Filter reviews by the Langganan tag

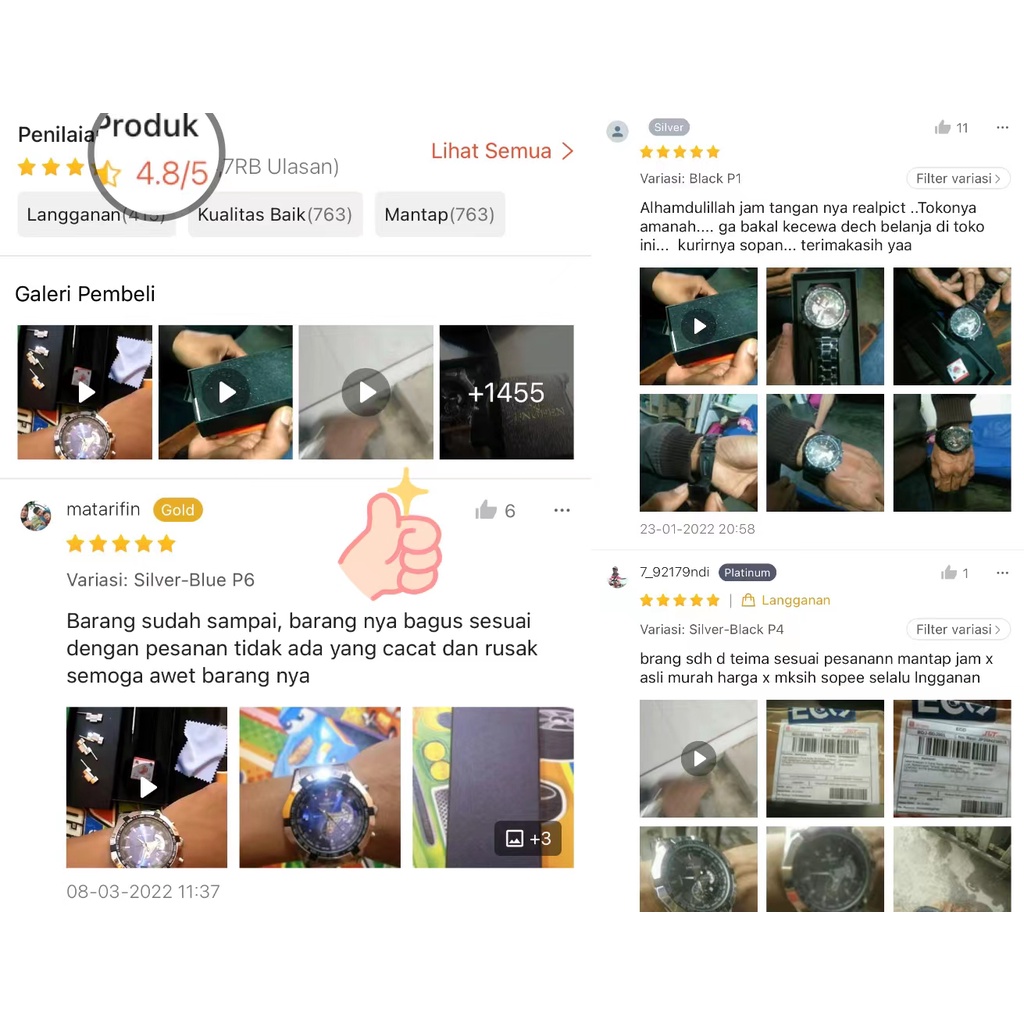(x=96, y=214)
